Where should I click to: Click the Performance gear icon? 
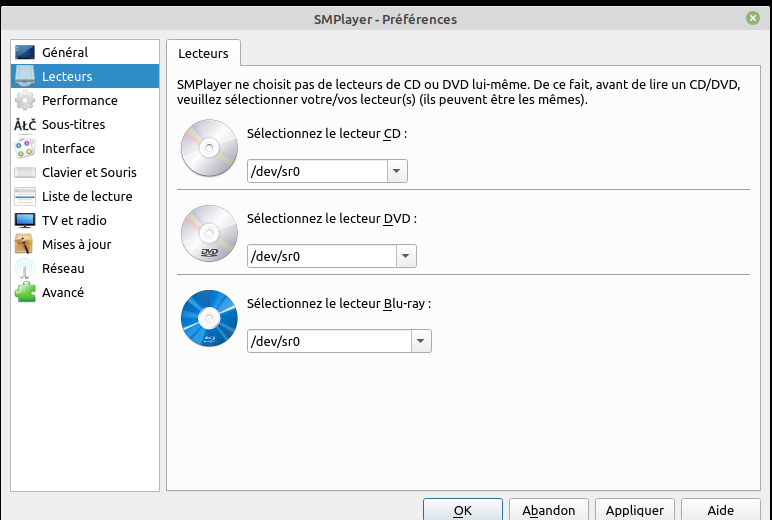tap(25, 100)
